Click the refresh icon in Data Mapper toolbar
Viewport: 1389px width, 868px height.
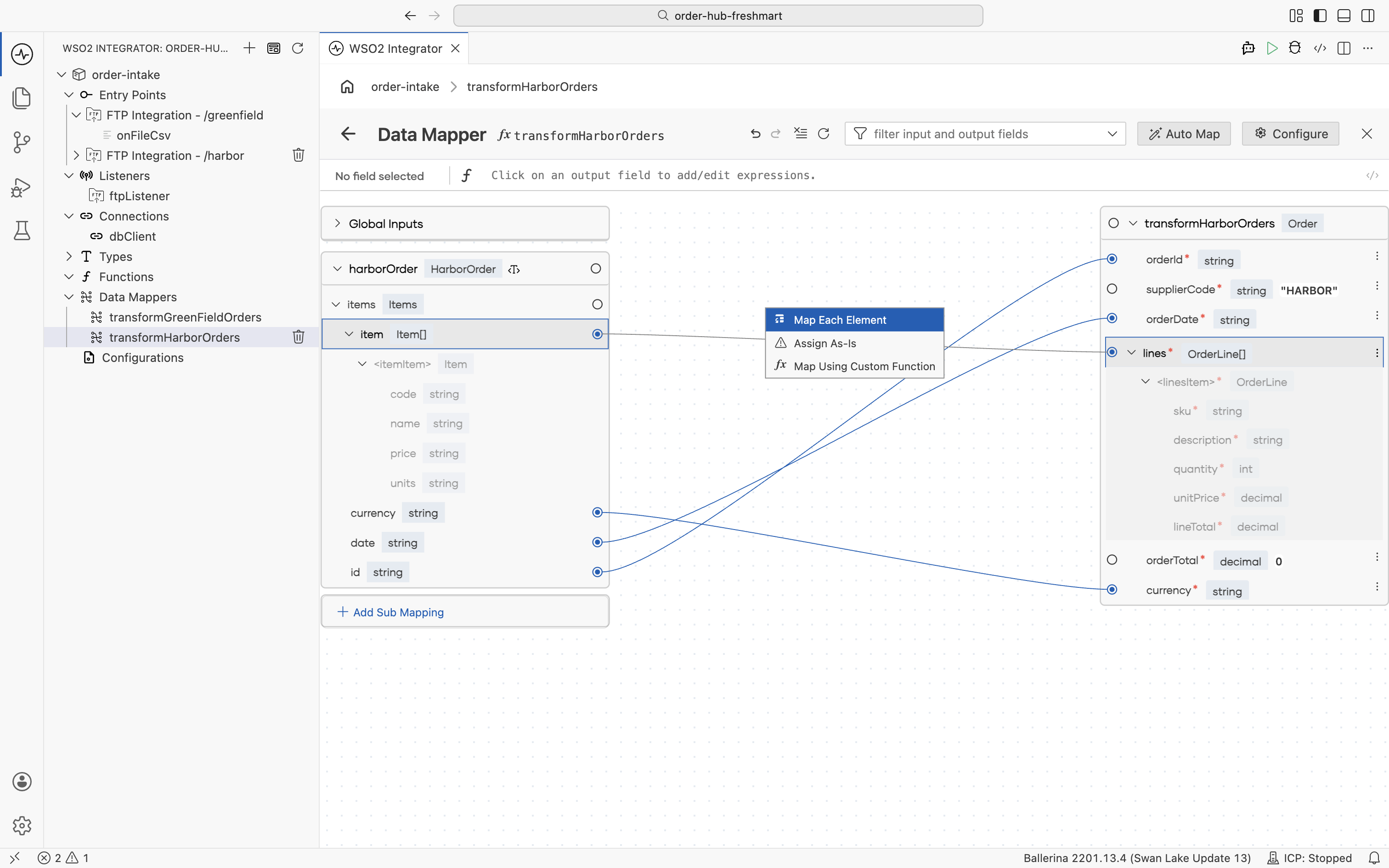[x=824, y=134]
